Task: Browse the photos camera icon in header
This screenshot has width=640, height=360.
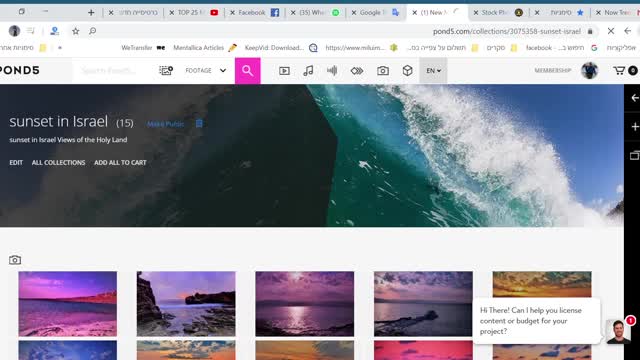Action: coord(383,71)
